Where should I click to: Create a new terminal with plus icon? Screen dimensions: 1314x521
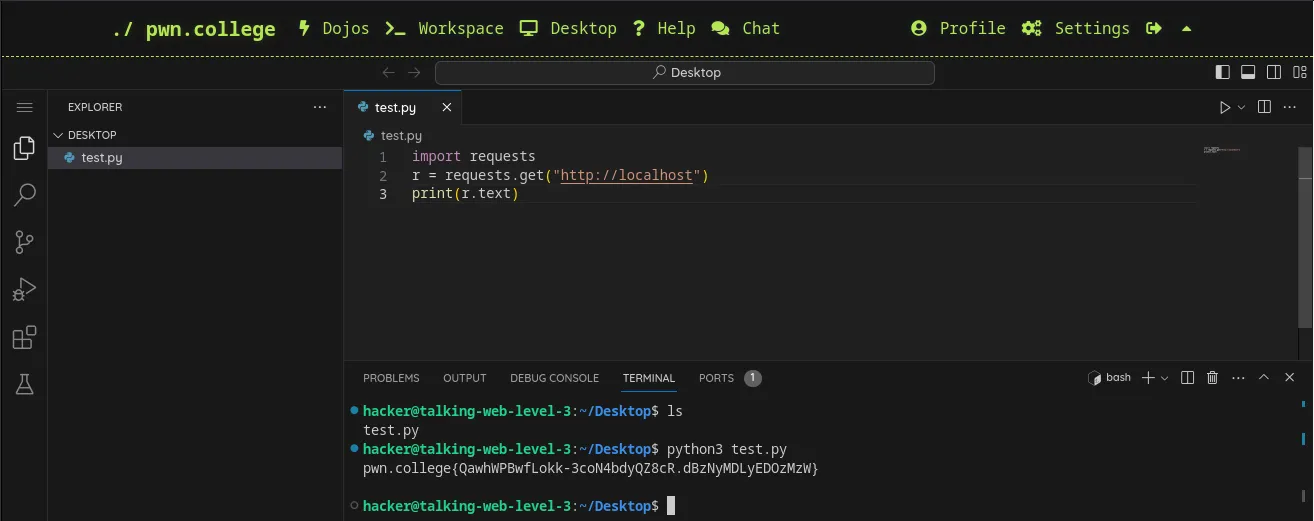click(1148, 377)
